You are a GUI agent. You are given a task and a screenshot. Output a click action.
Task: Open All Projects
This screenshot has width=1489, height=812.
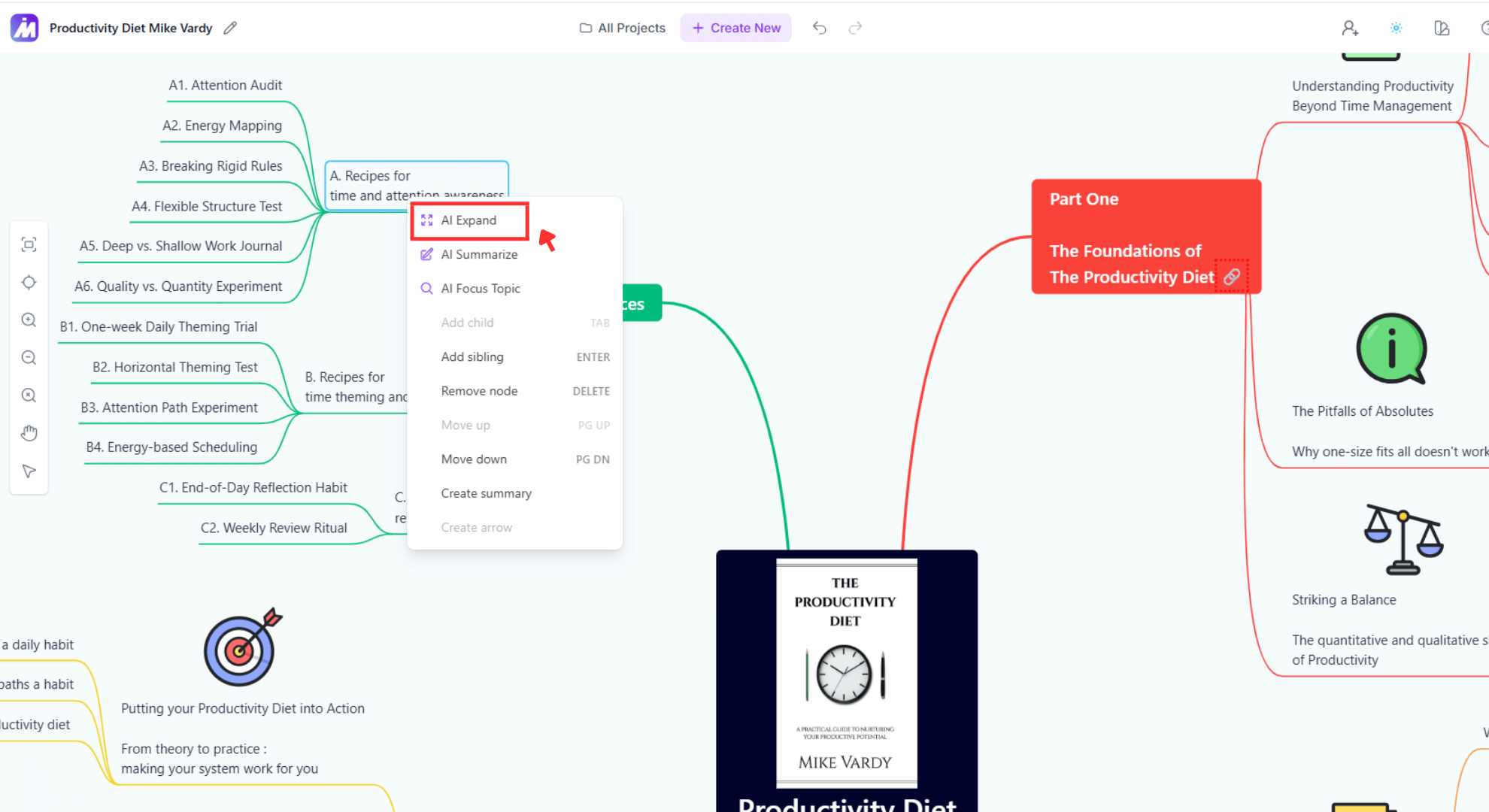point(622,27)
